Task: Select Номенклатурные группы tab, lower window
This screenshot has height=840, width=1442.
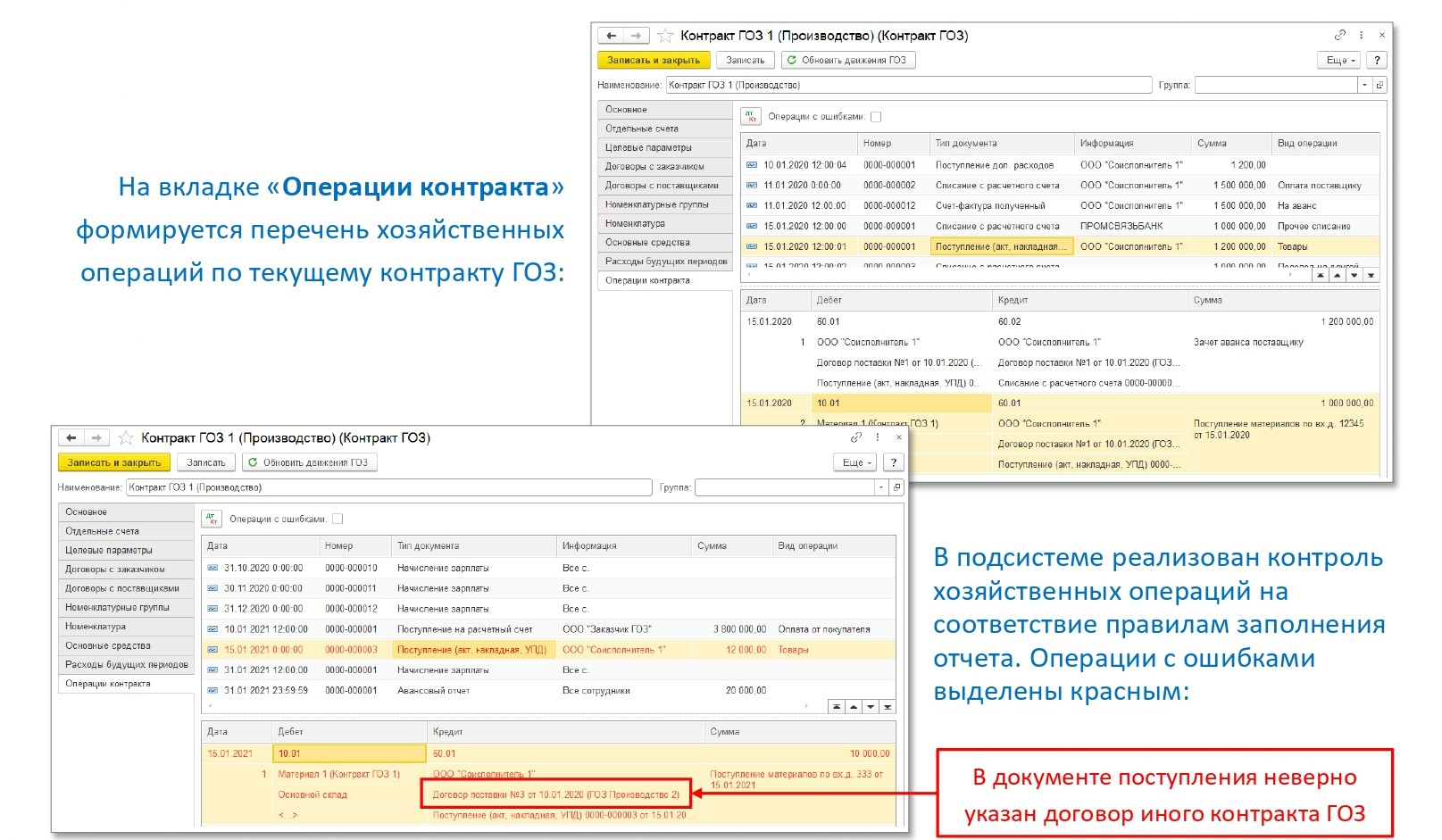Action: pos(126,607)
